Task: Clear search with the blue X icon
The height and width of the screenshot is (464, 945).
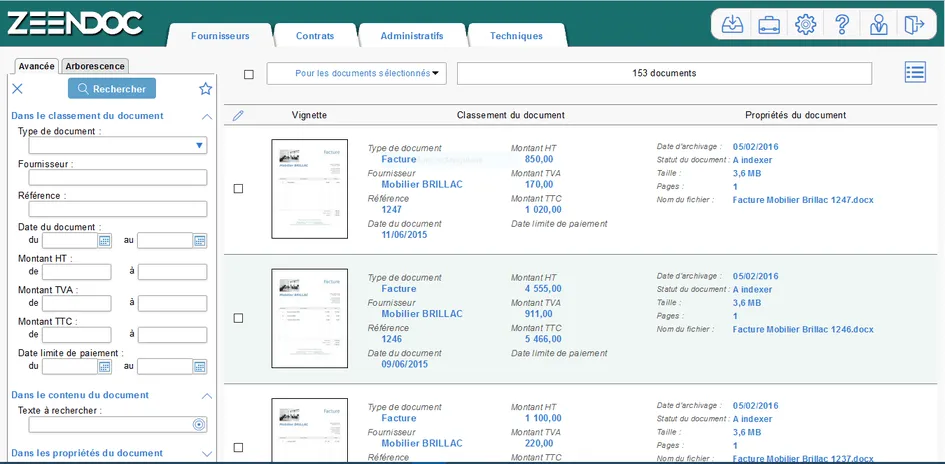Action: click(x=17, y=89)
